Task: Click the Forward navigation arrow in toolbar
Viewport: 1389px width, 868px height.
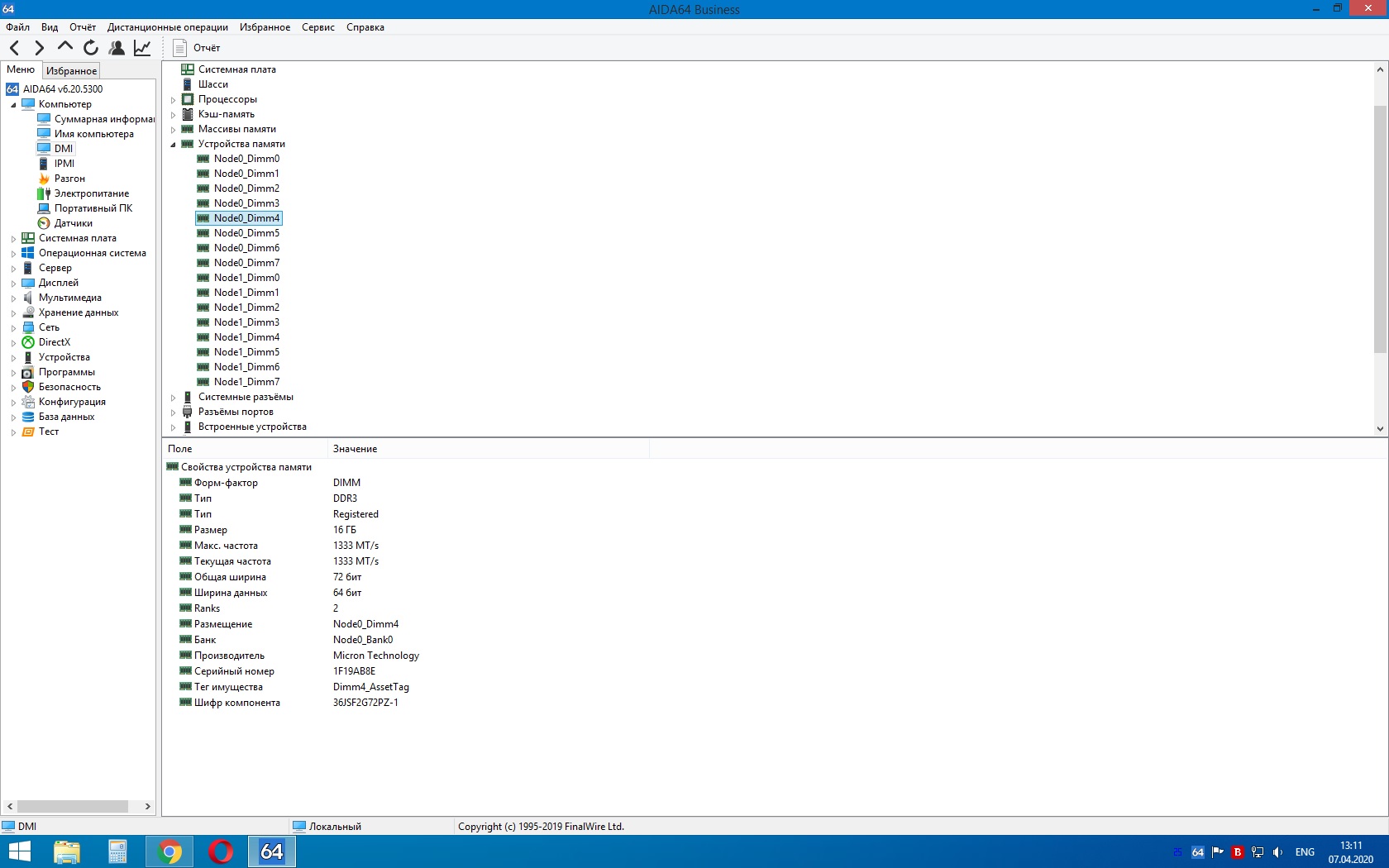Action: [x=39, y=48]
